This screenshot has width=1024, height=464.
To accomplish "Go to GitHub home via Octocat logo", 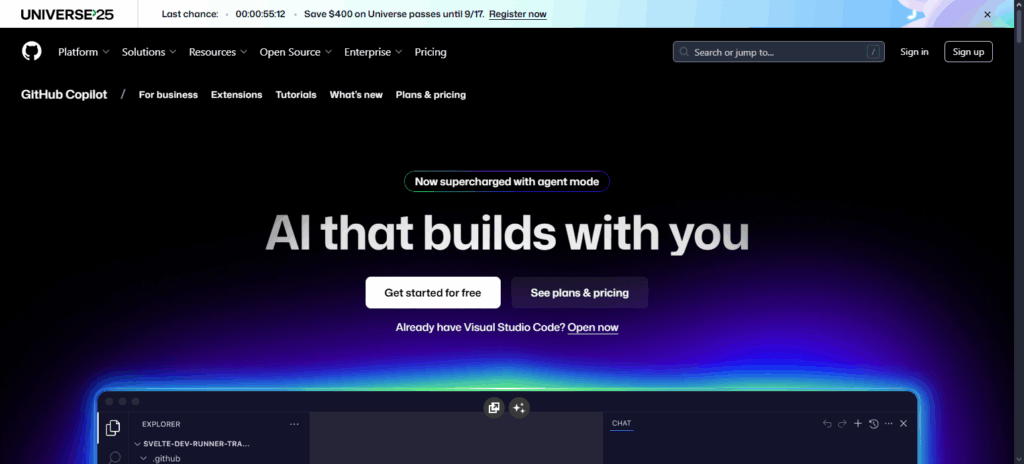I will [x=31, y=52].
